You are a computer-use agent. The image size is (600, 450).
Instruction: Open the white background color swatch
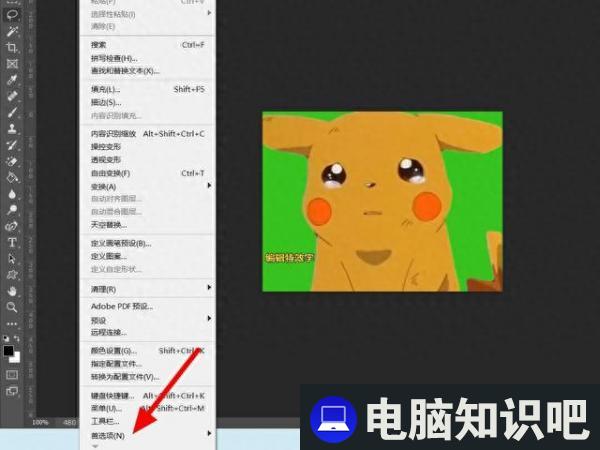click(16, 359)
